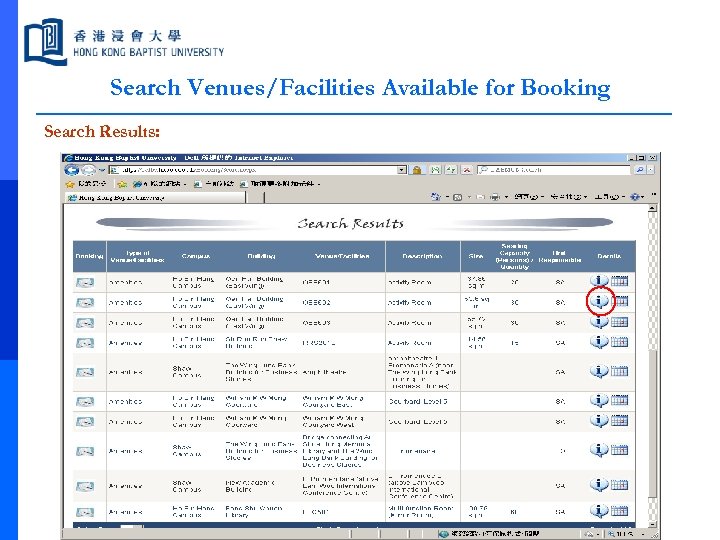Image resolution: width=720 pixels, height=540 pixels.
Task: Select the Hong Kong Baptist University tab
Action: [155, 197]
